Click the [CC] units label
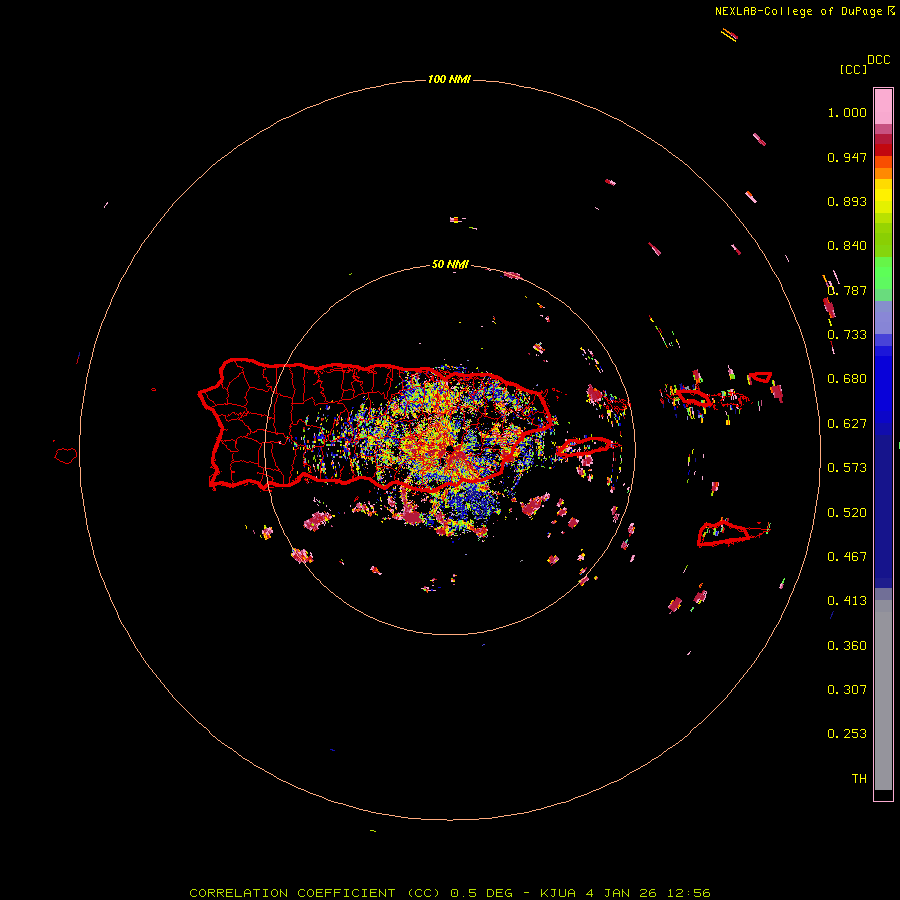Image resolution: width=900 pixels, height=900 pixels. (x=853, y=69)
